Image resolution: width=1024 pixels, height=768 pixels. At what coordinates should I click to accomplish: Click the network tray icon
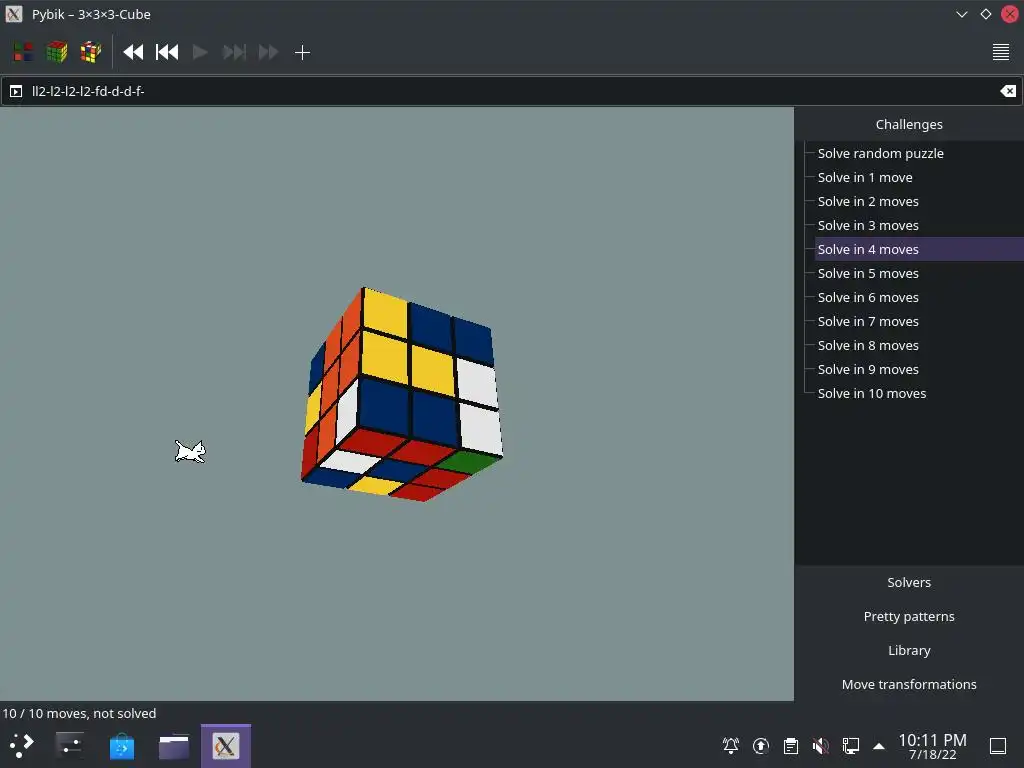[851, 746]
